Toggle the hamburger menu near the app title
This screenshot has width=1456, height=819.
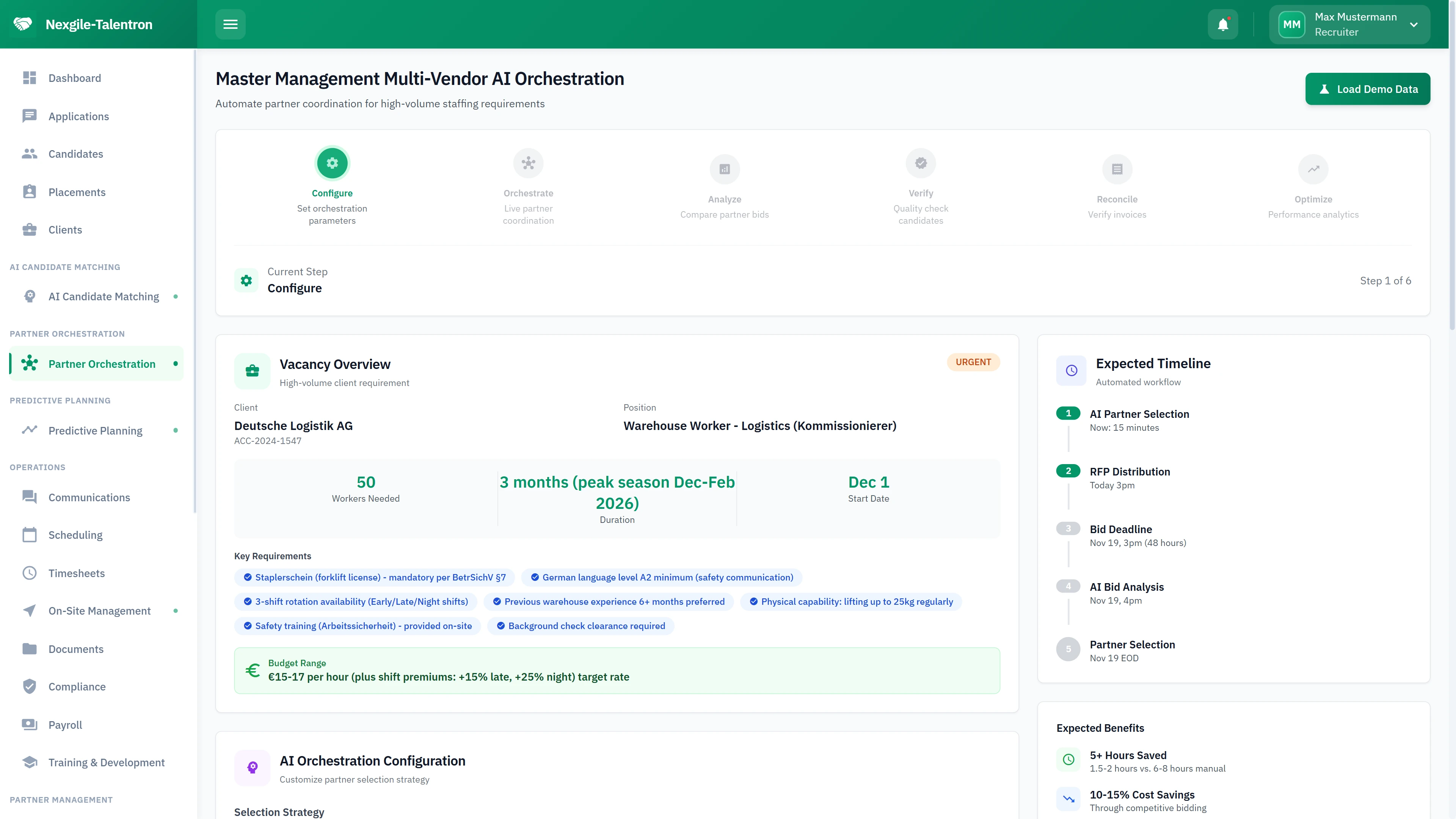(x=230, y=24)
